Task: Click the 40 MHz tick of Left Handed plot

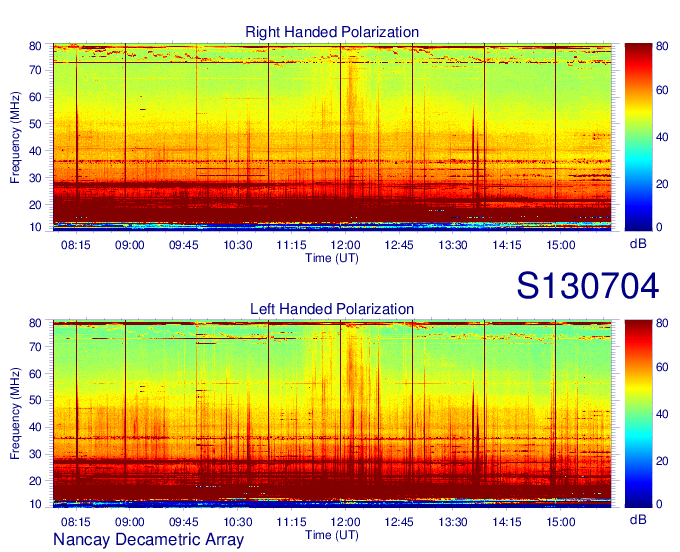Action: coord(35,428)
